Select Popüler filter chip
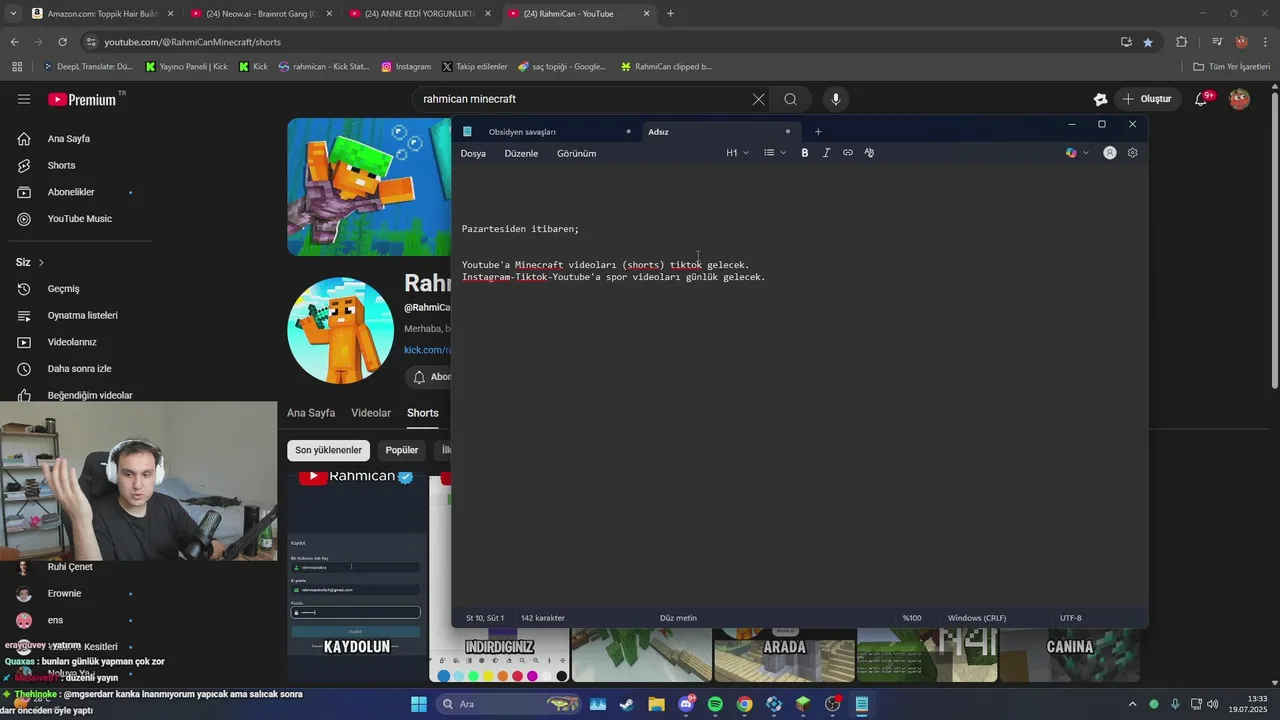1280x720 pixels. click(x=402, y=450)
